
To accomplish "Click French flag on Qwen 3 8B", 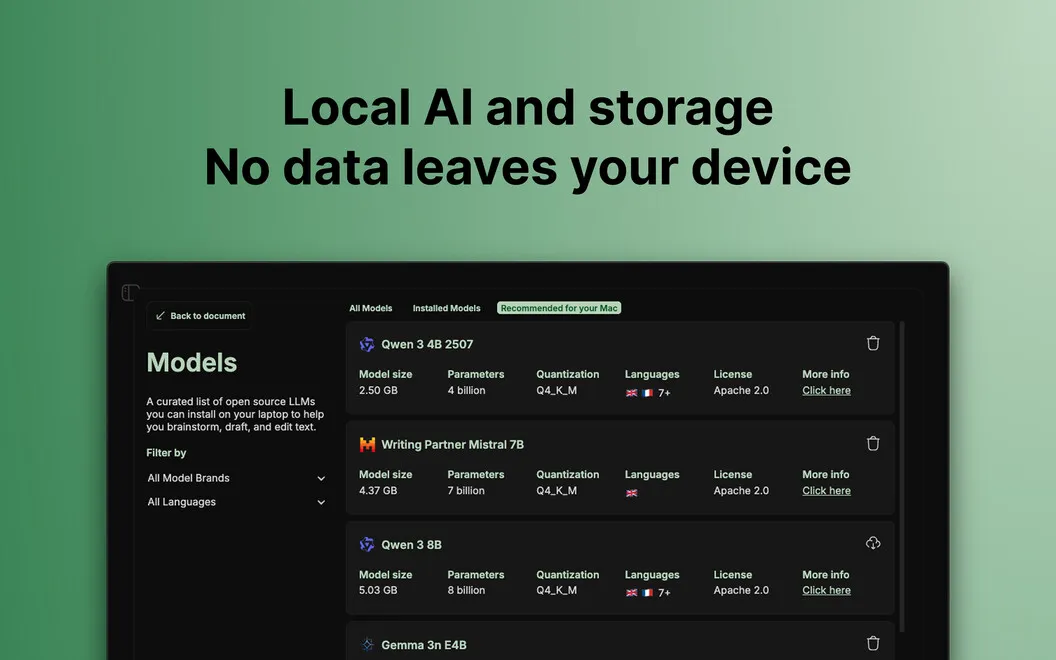I will pyautogui.click(x=647, y=593).
